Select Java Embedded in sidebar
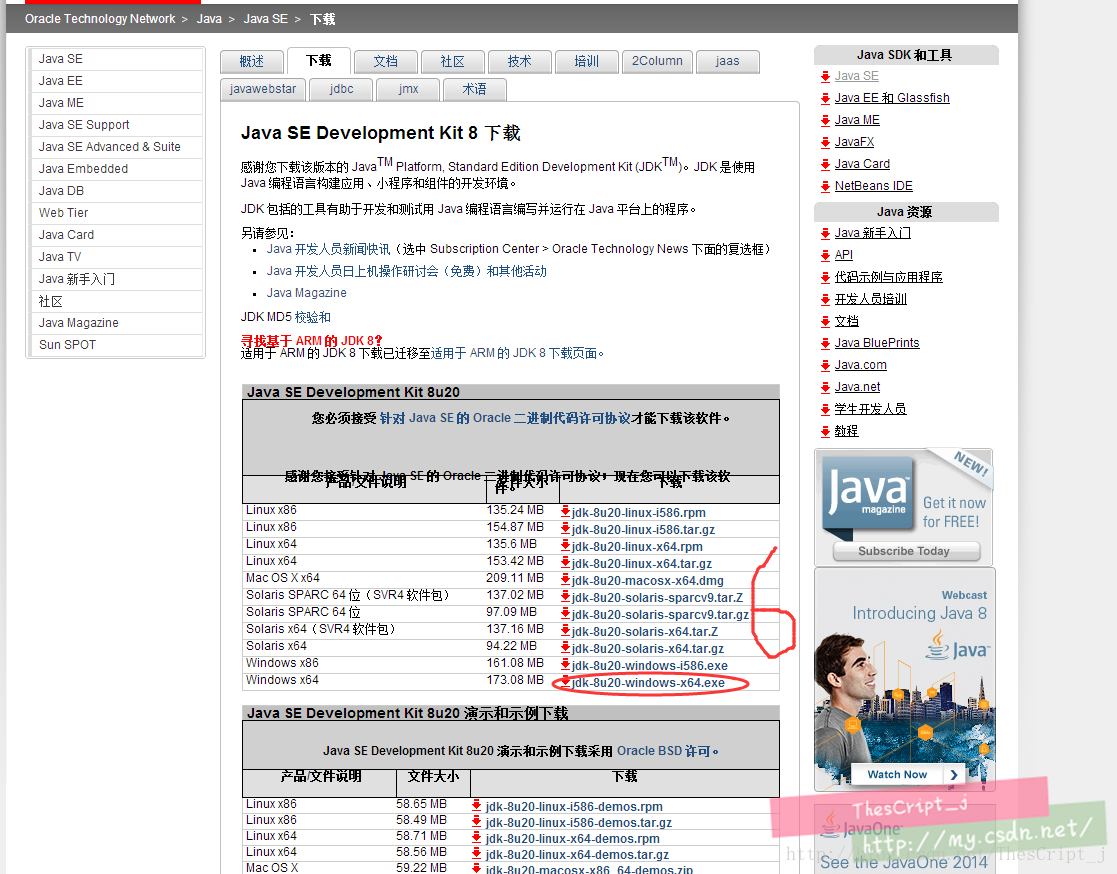Screen dimensions: 1117x874 click(117, 169)
